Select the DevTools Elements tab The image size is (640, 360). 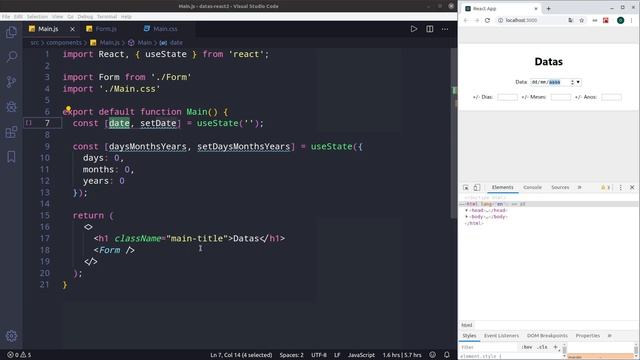pyautogui.click(x=502, y=187)
